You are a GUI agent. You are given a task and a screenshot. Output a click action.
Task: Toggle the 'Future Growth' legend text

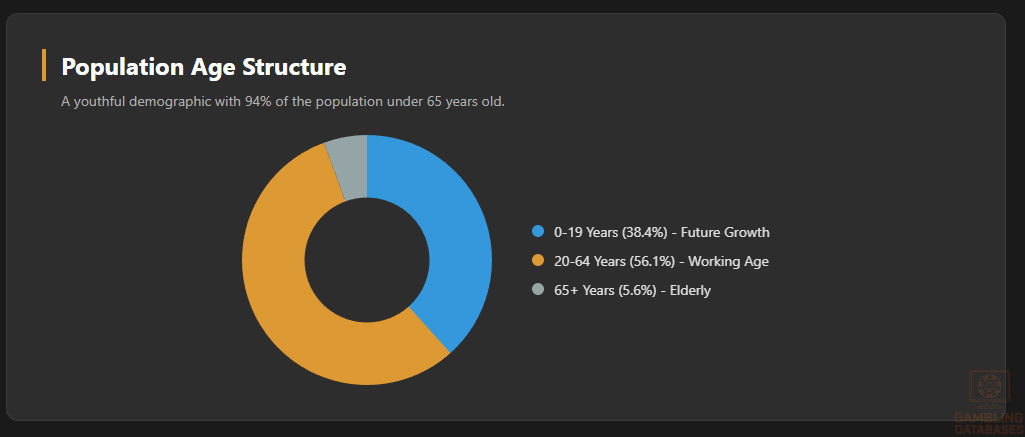pos(725,232)
